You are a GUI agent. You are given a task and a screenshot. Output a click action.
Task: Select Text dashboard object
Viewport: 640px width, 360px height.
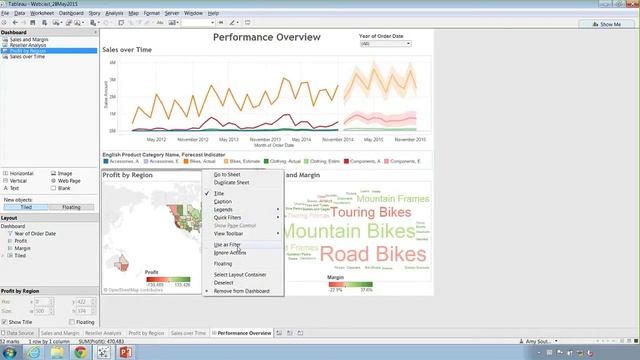tap(11, 188)
